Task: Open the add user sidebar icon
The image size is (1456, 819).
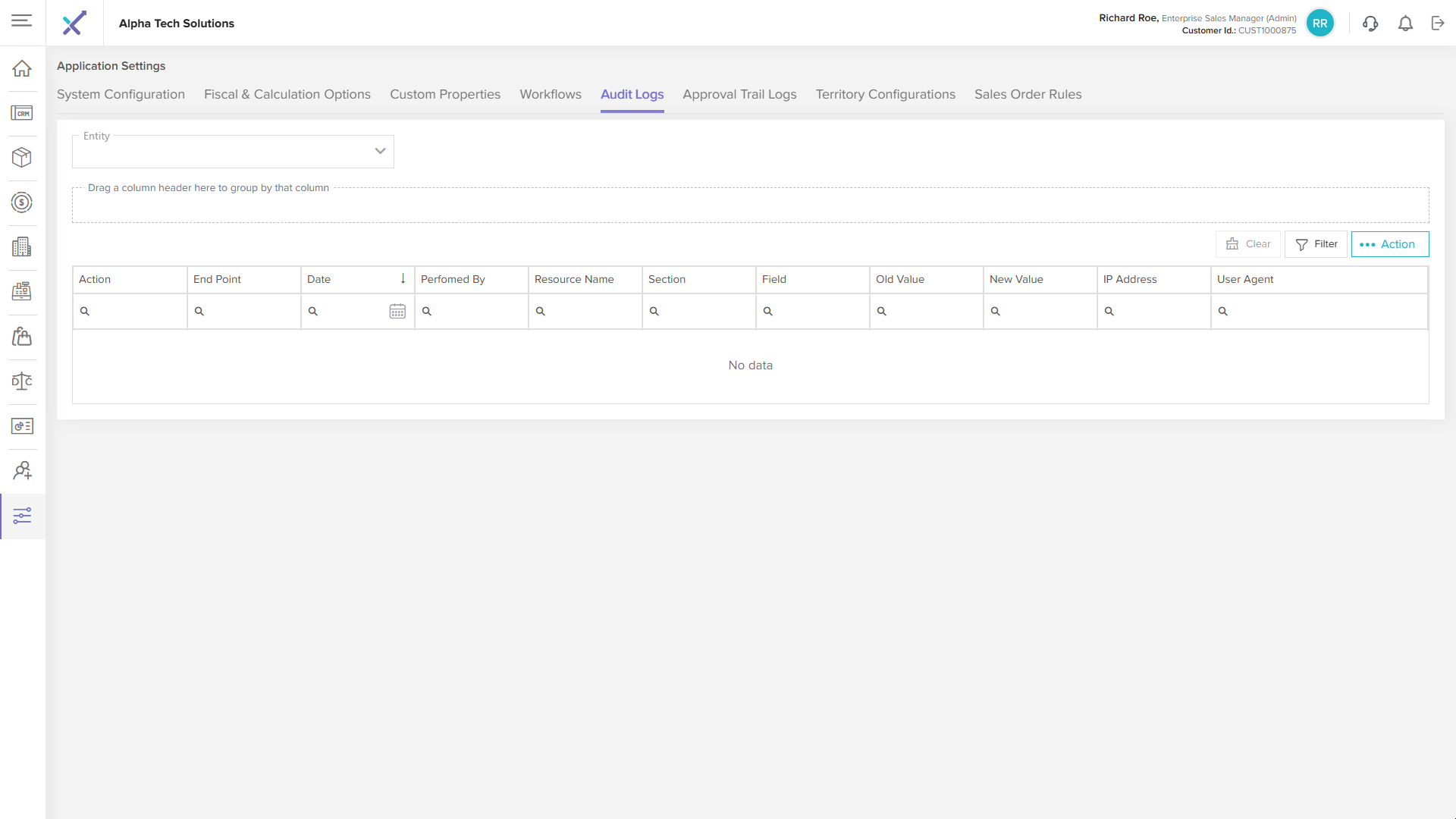Action: tap(22, 471)
